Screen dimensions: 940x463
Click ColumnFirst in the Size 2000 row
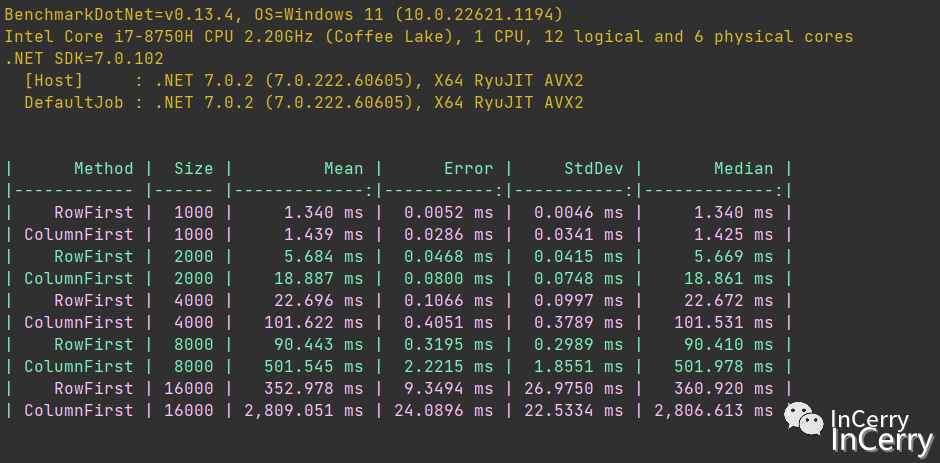pos(79,278)
